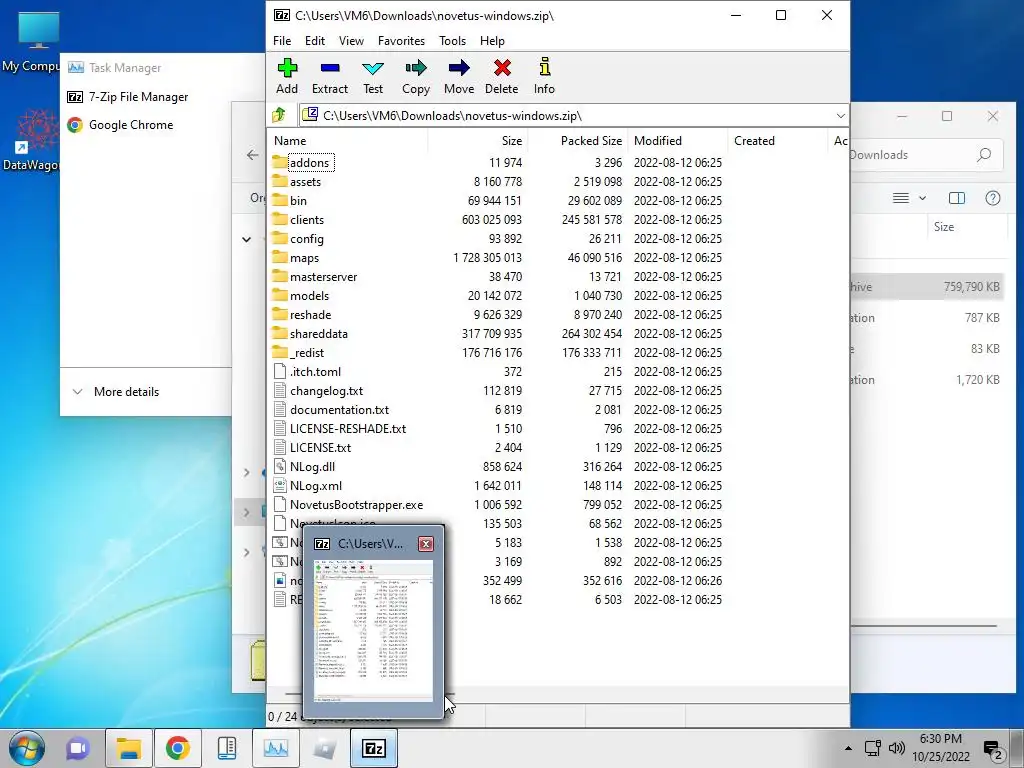This screenshot has width=1024, height=768.
Task: Select the bin folder
Action: (x=298, y=200)
